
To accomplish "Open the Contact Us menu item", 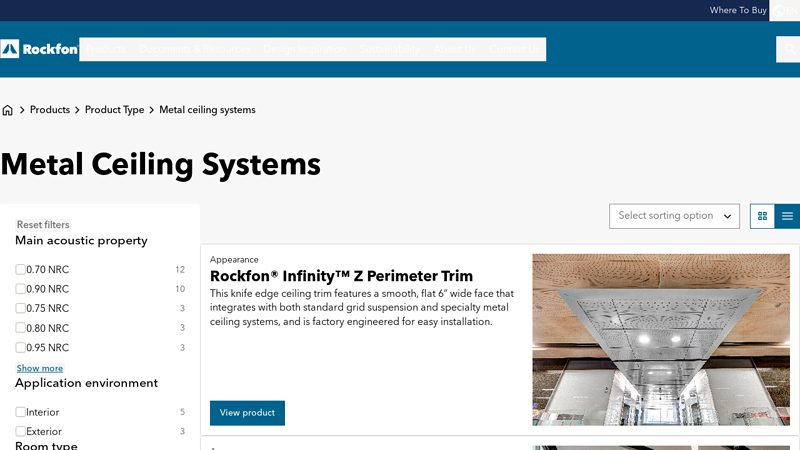I will tap(514, 49).
